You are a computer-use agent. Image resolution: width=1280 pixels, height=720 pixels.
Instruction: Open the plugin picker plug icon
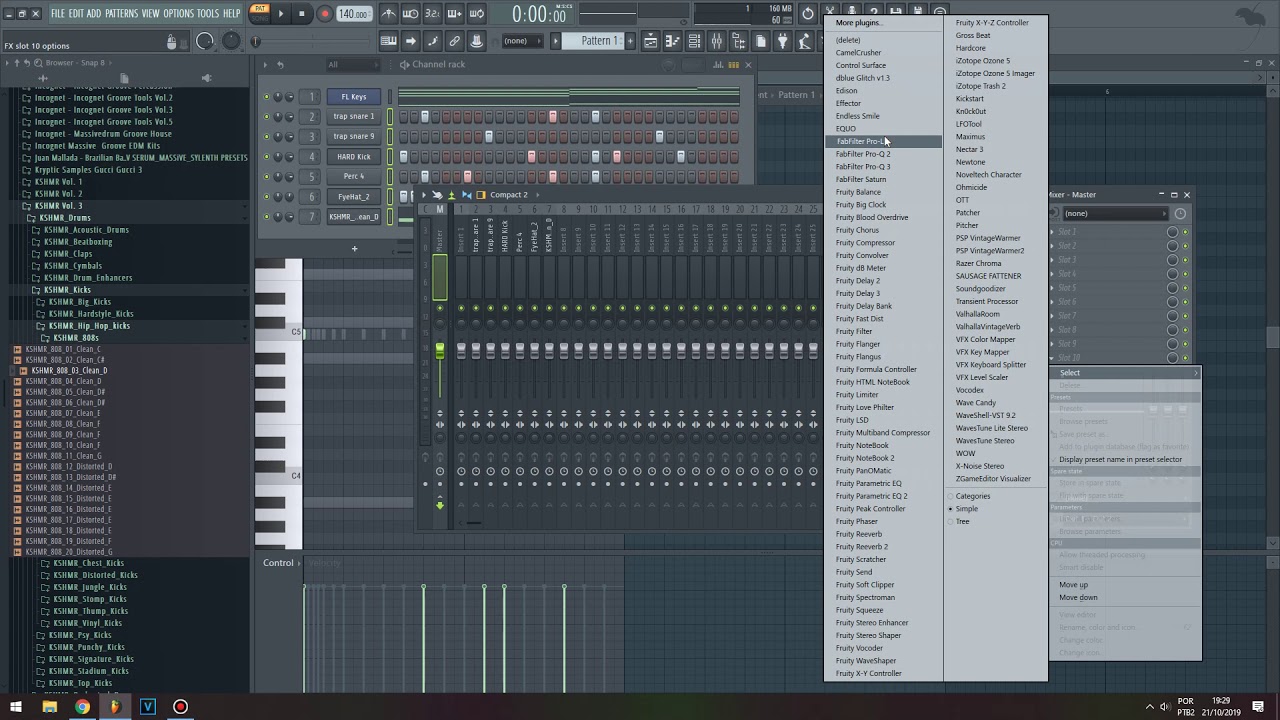coord(783,41)
